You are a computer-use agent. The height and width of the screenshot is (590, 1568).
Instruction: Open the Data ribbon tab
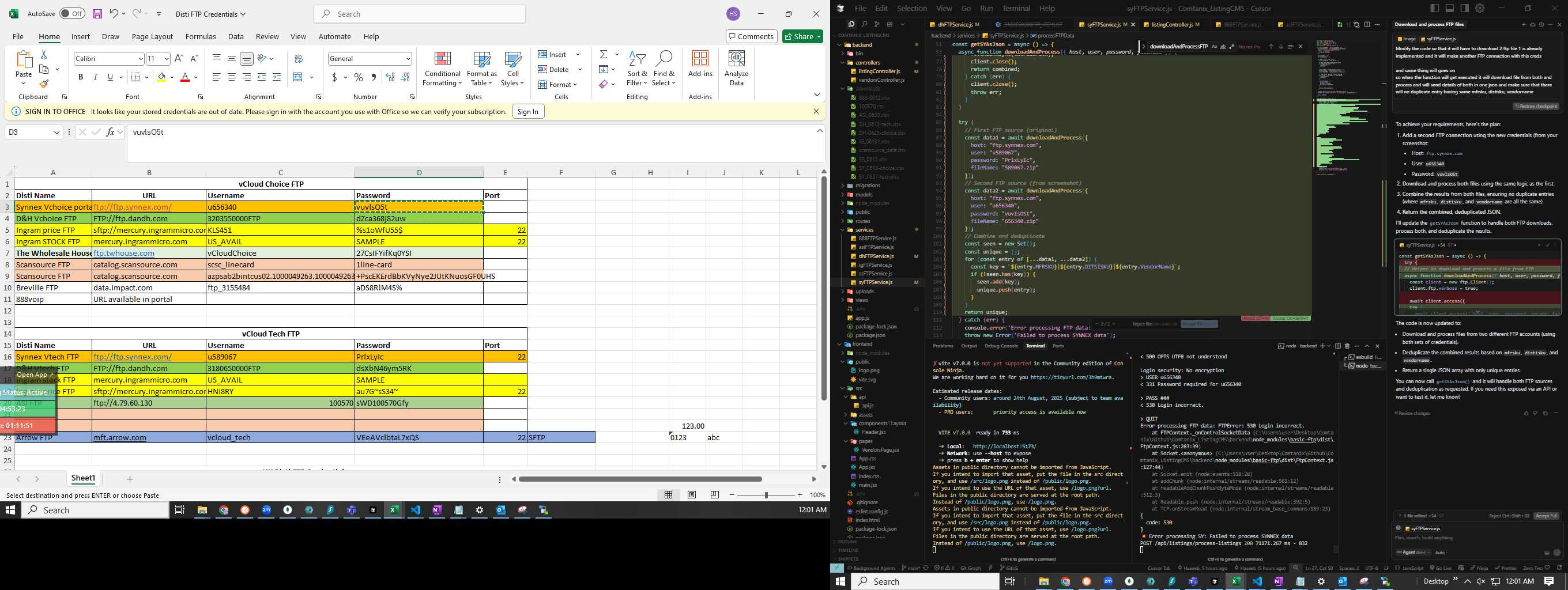(236, 36)
